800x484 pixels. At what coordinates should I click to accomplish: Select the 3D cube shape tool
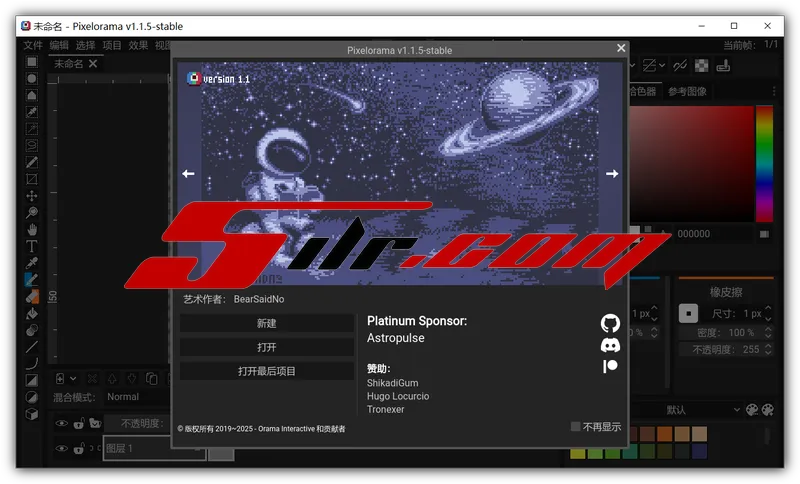coord(32,414)
